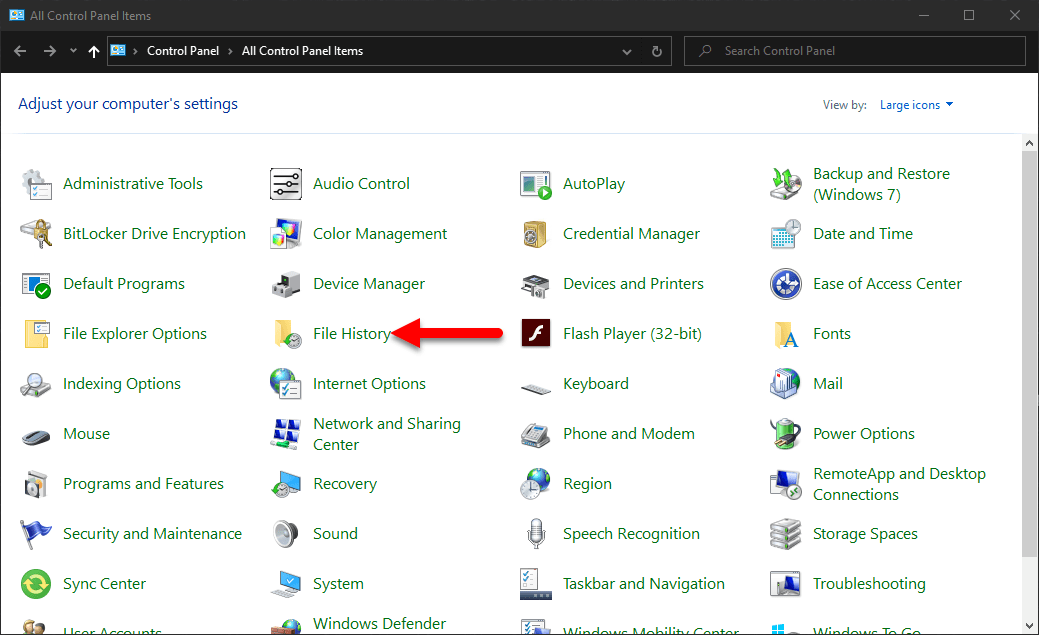
Task: Click the Search Control Panel field
Action: (x=855, y=51)
